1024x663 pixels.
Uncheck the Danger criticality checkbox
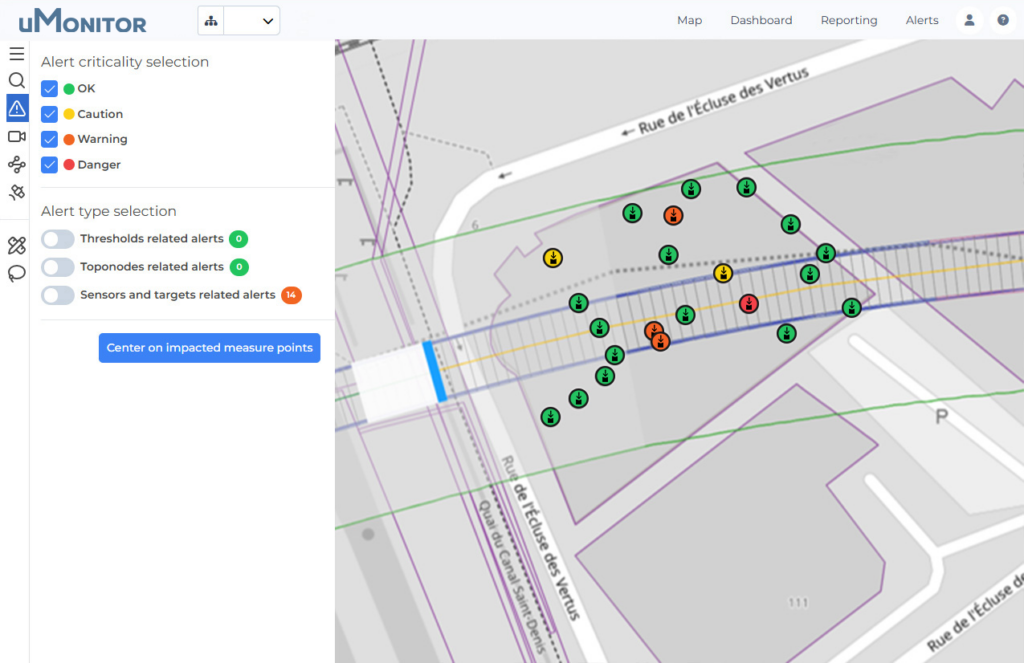point(49,164)
